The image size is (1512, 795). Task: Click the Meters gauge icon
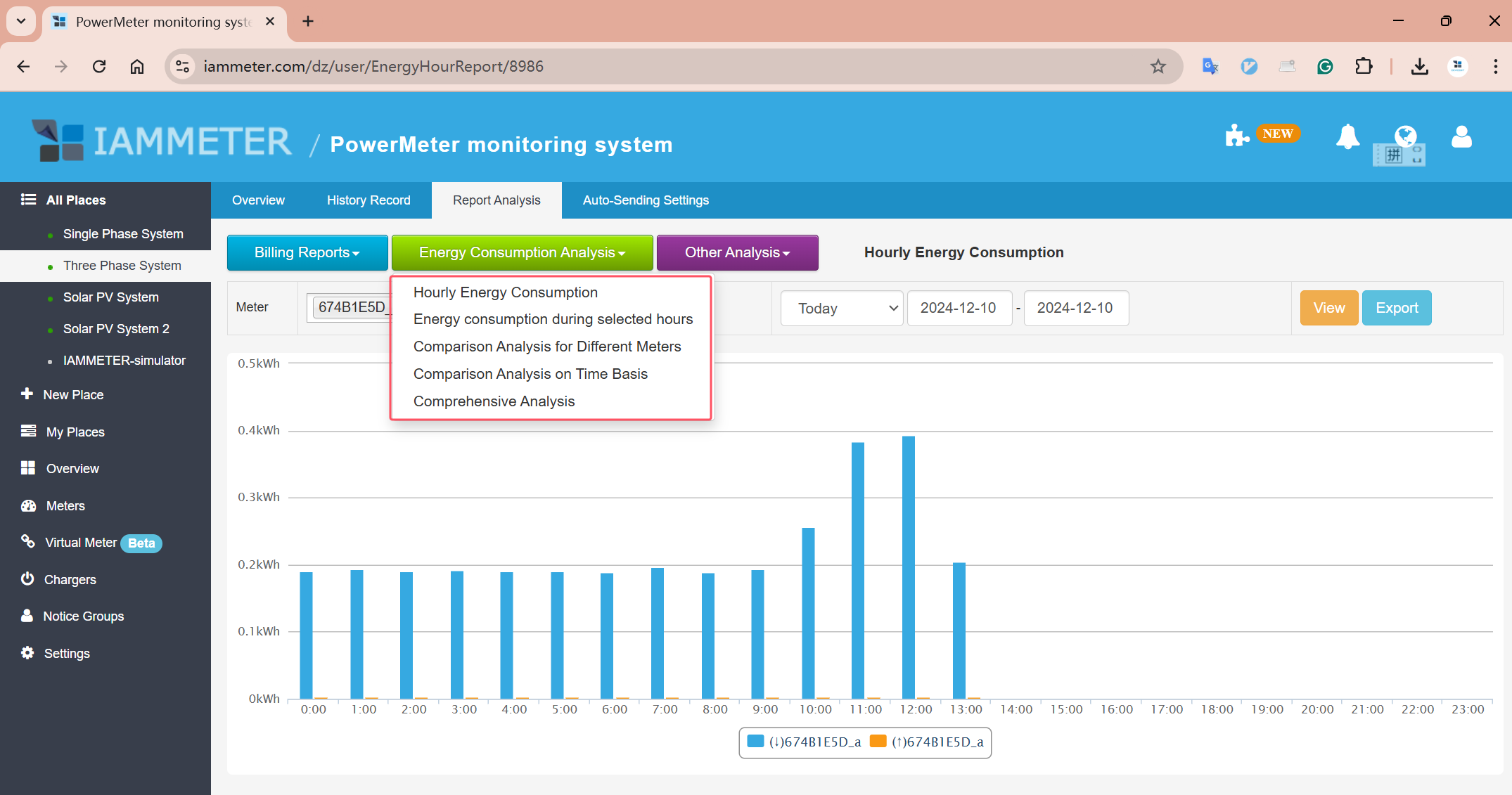(x=28, y=505)
